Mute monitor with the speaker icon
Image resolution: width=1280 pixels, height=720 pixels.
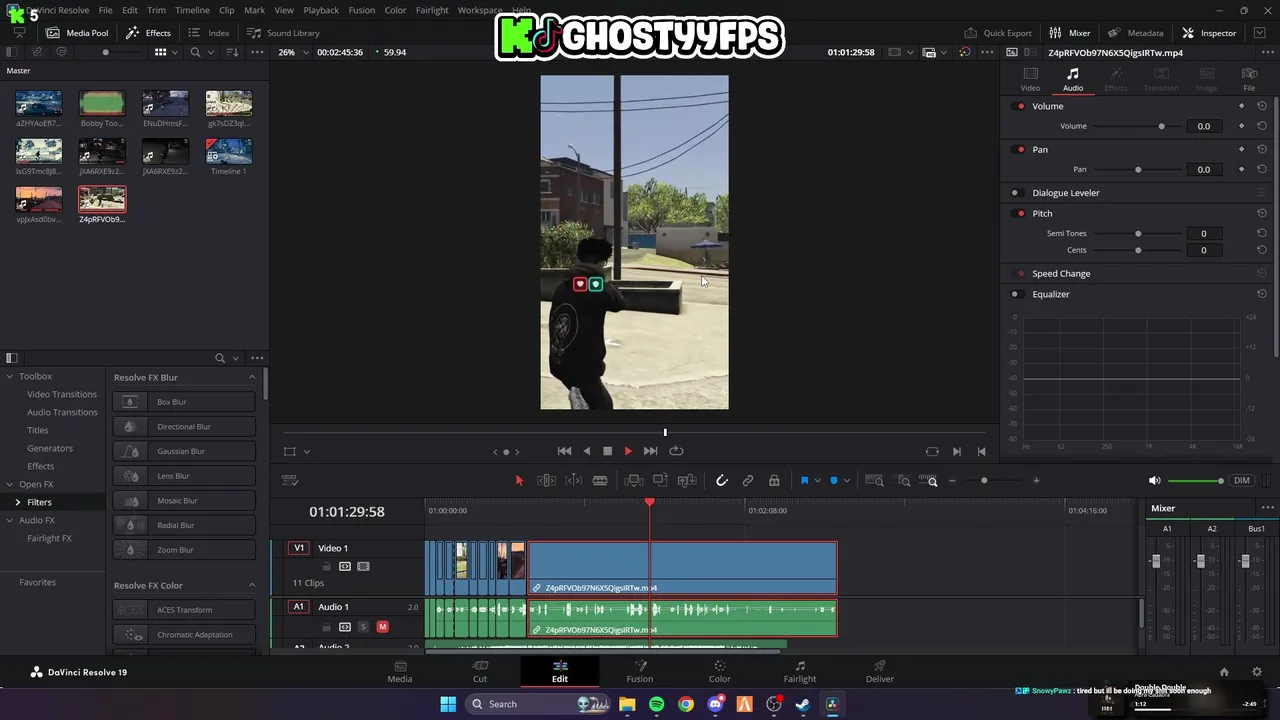pos(1154,481)
